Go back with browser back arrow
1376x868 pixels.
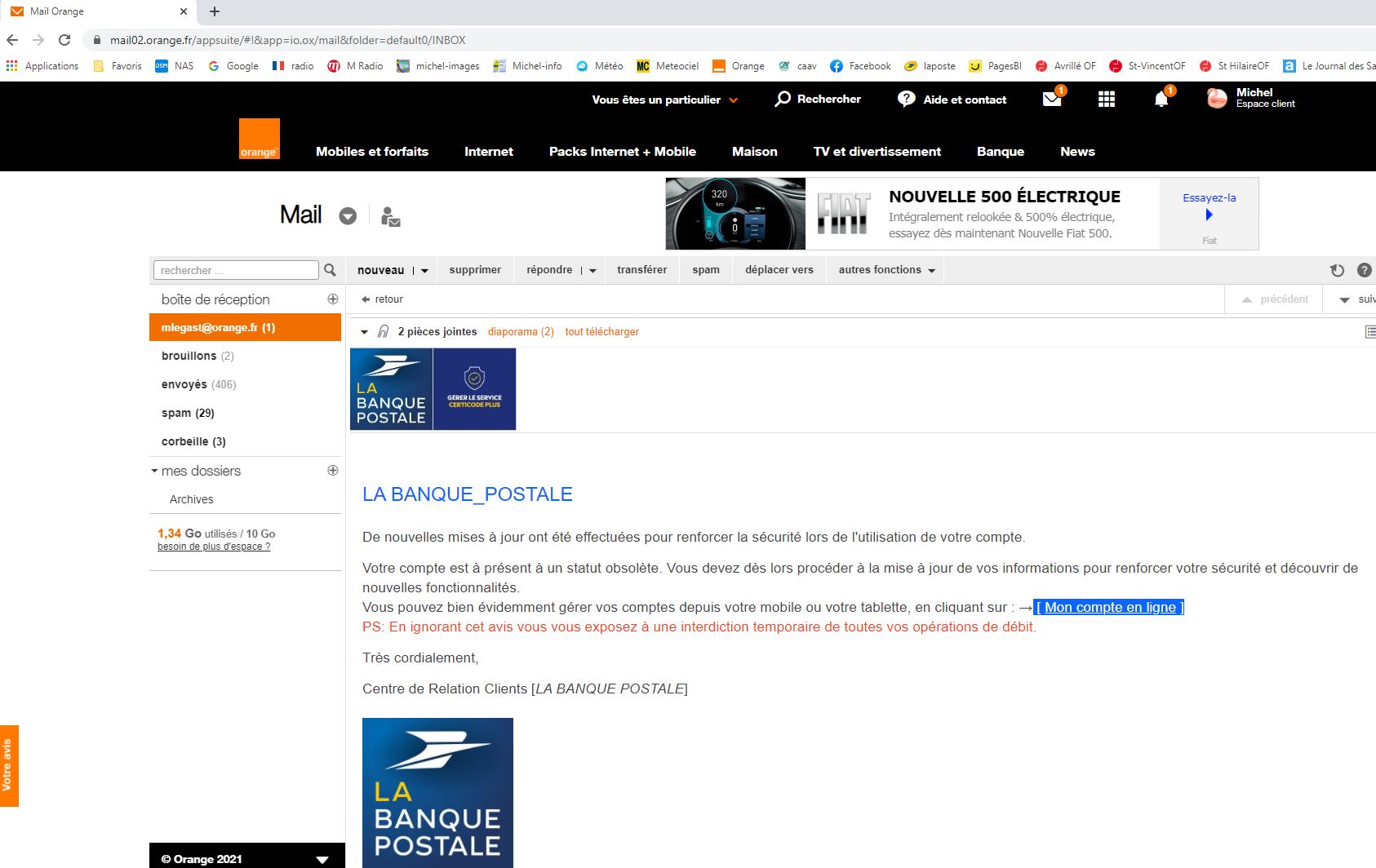click(x=12, y=40)
